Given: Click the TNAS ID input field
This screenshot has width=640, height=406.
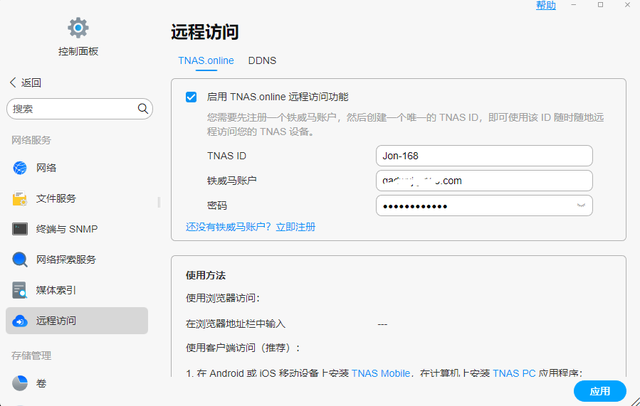Looking at the screenshot, I should (484, 155).
